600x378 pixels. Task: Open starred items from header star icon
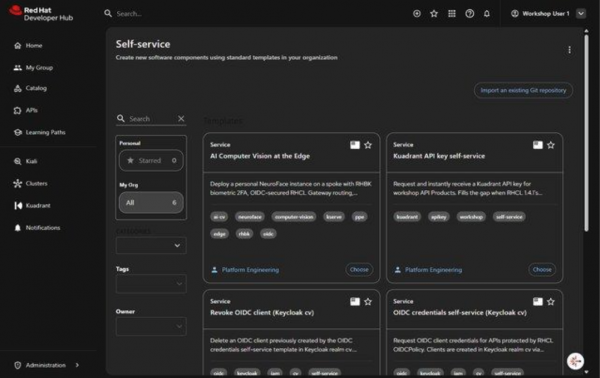click(434, 14)
